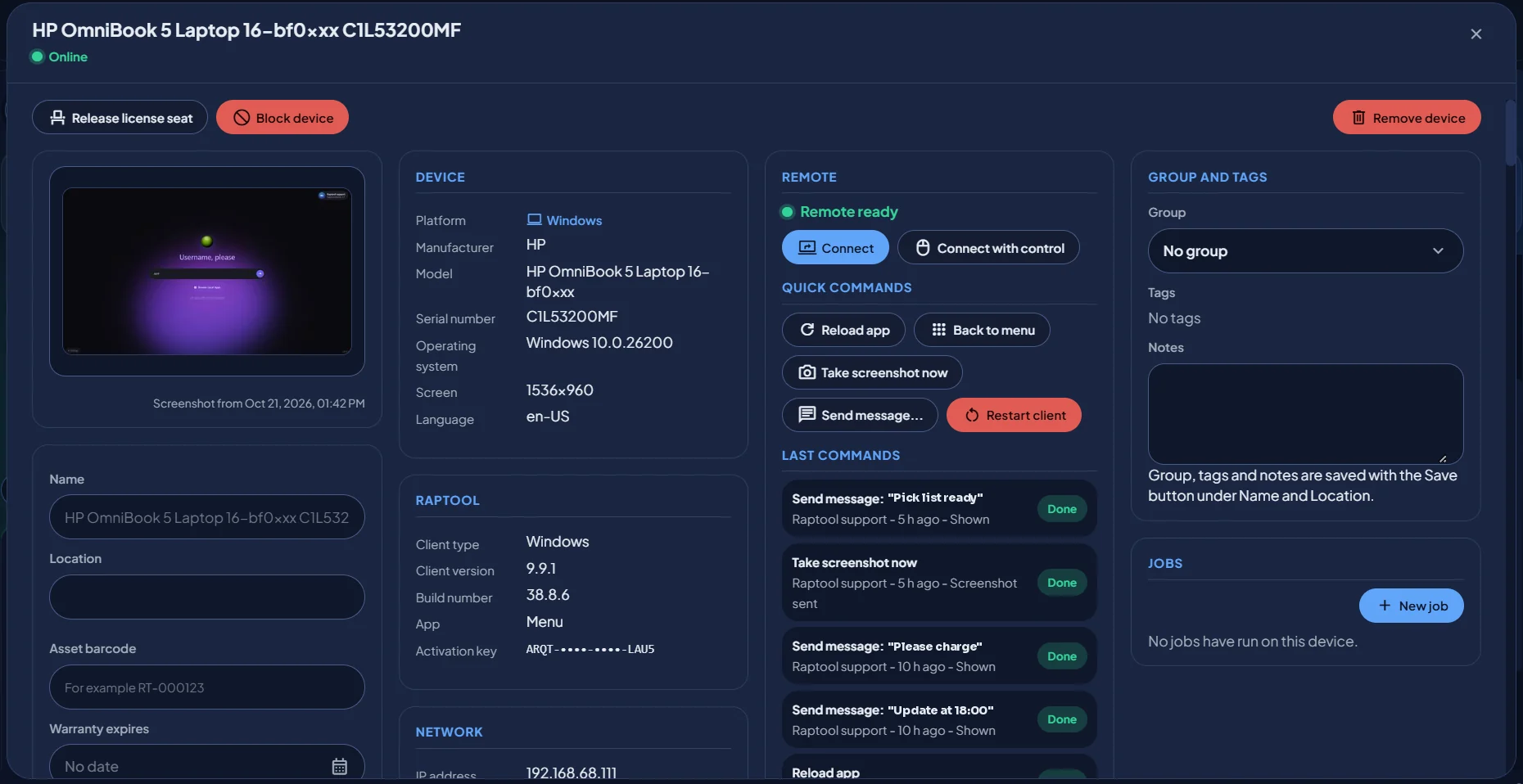Send device back to menu
The height and width of the screenshot is (784, 1523).
(982, 330)
